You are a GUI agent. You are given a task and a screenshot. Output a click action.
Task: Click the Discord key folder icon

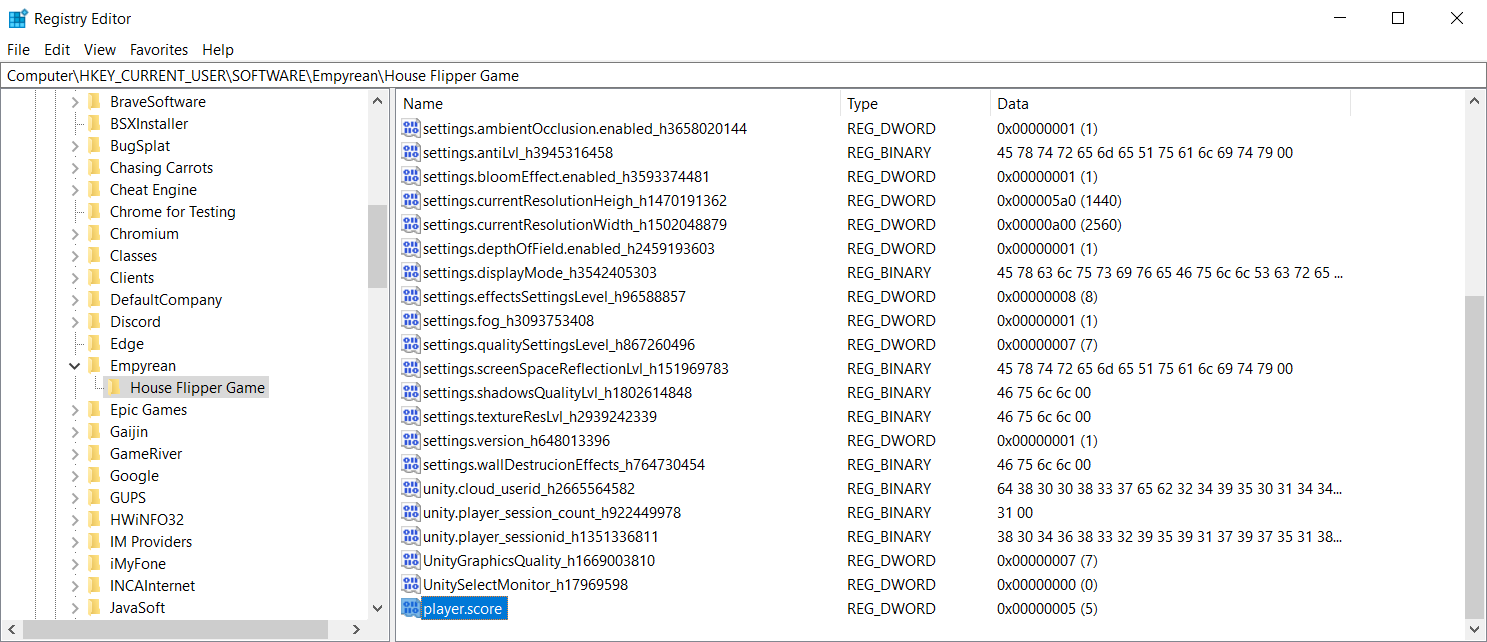point(95,321)
